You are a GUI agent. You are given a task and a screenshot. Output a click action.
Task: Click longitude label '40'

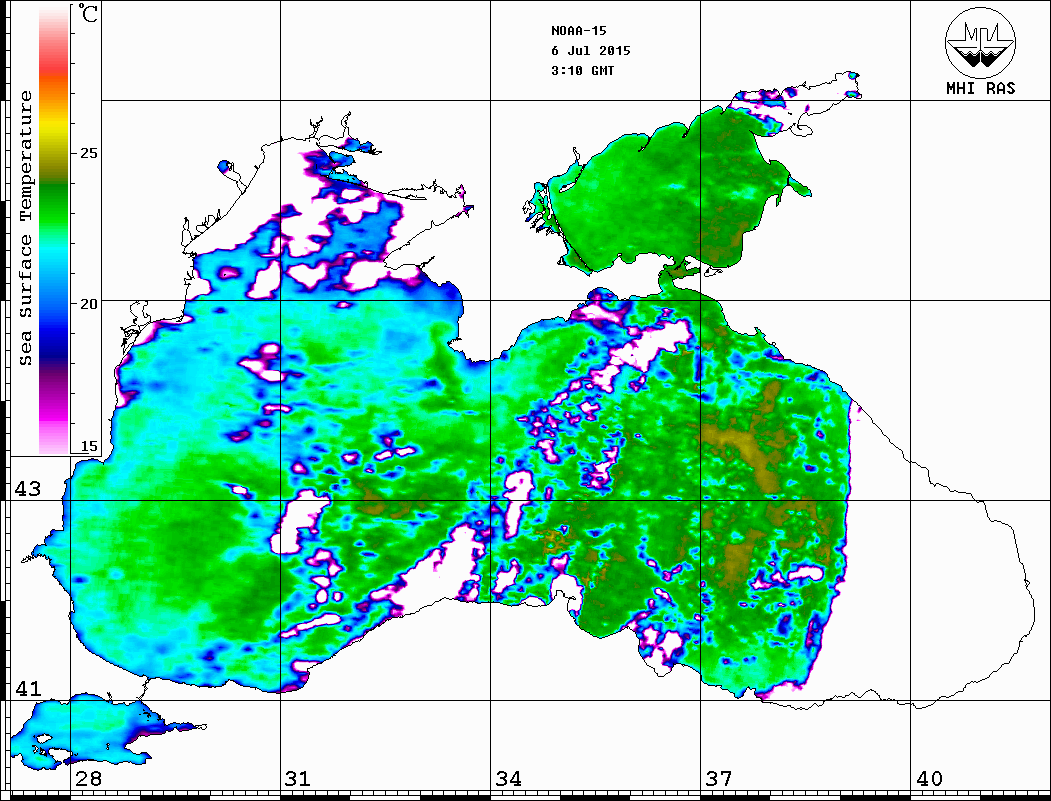(929, 779)
